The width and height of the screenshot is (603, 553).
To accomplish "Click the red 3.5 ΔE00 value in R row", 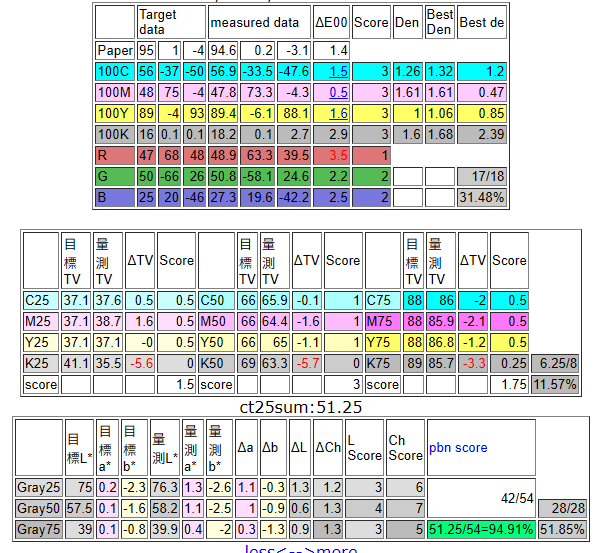I will click(x=338, y=156).
